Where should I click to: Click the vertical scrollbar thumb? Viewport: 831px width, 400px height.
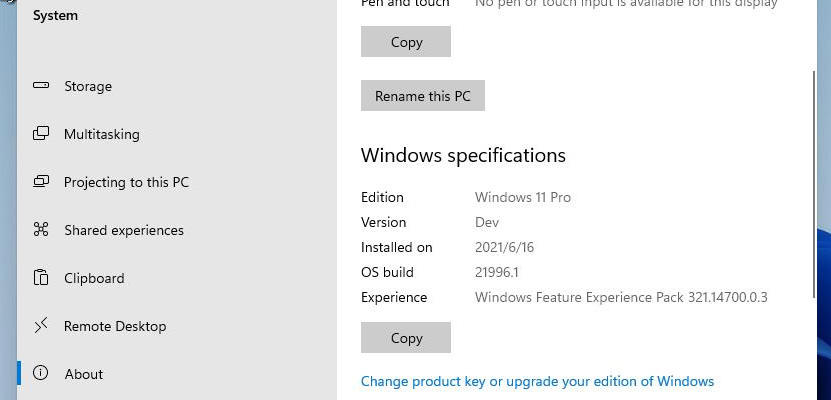coord(815,184)
